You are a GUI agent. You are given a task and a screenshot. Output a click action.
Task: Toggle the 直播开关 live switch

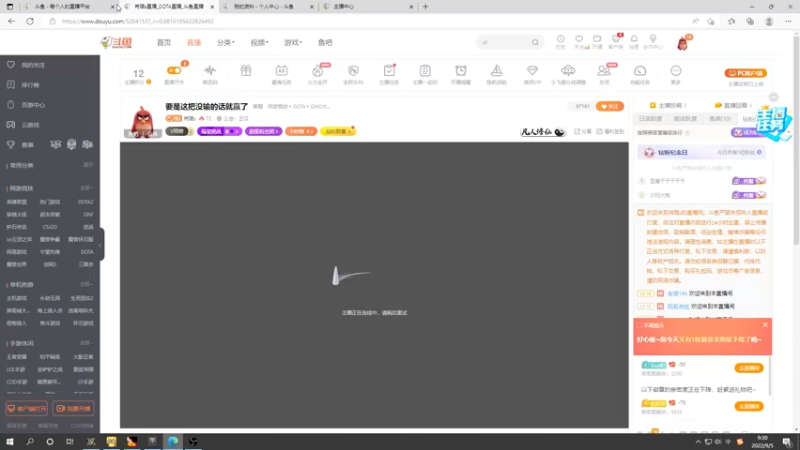click(174, 70)
